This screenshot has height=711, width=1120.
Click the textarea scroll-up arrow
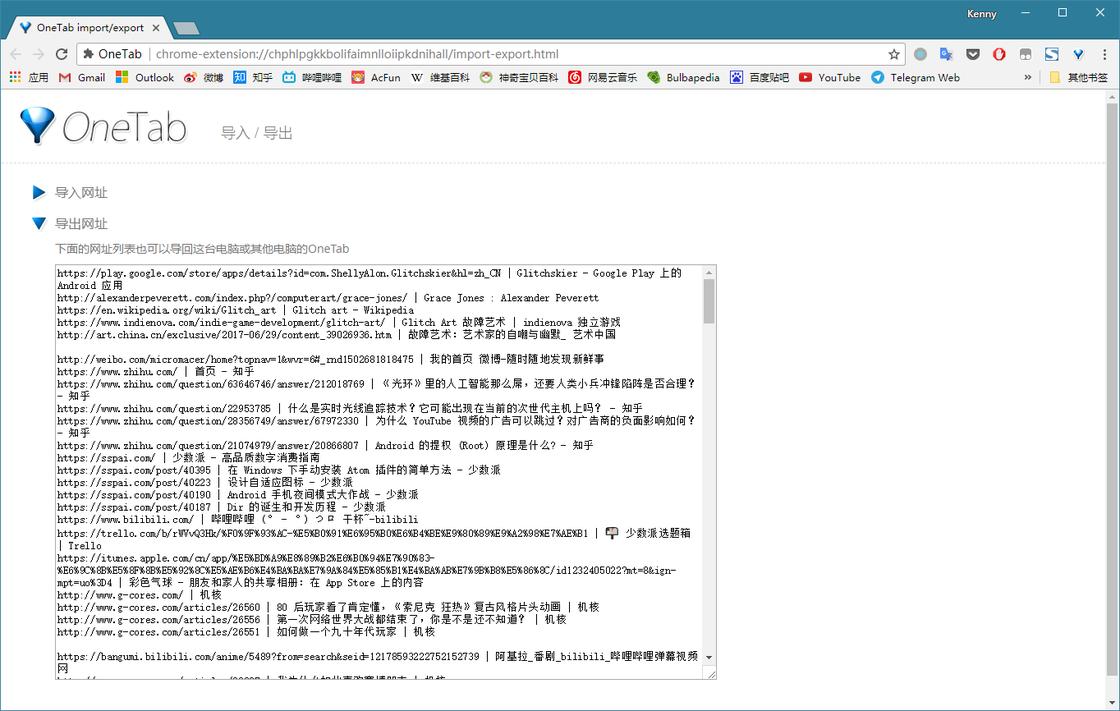709,272
